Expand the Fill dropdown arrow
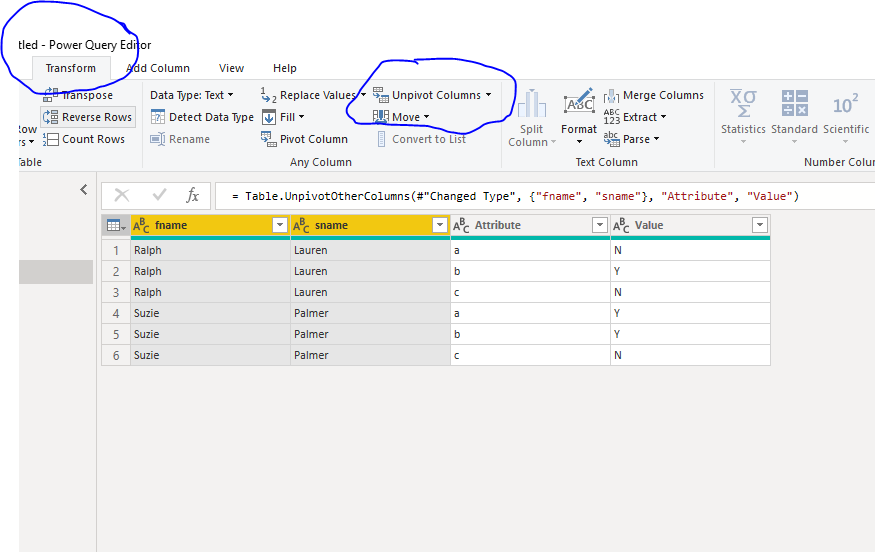875x552 pixels. (301, 117)
